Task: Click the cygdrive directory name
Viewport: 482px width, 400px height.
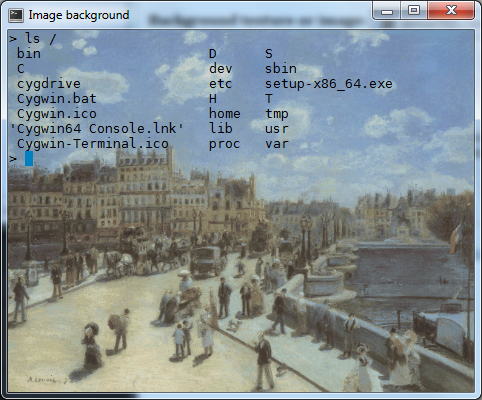Action: click(x=49, y=84)
